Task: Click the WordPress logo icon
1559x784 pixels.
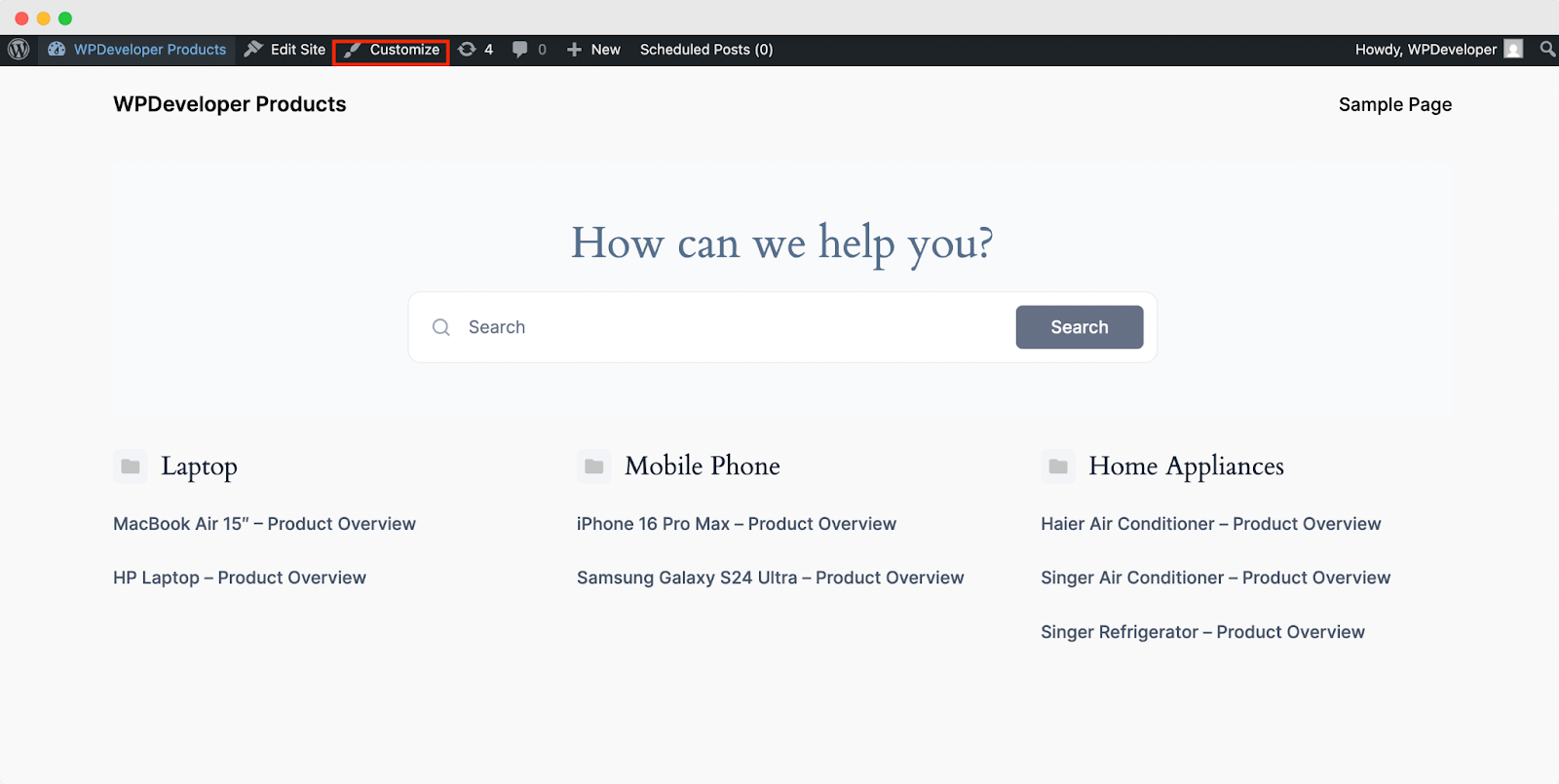Action: click(x=19, y=50)
